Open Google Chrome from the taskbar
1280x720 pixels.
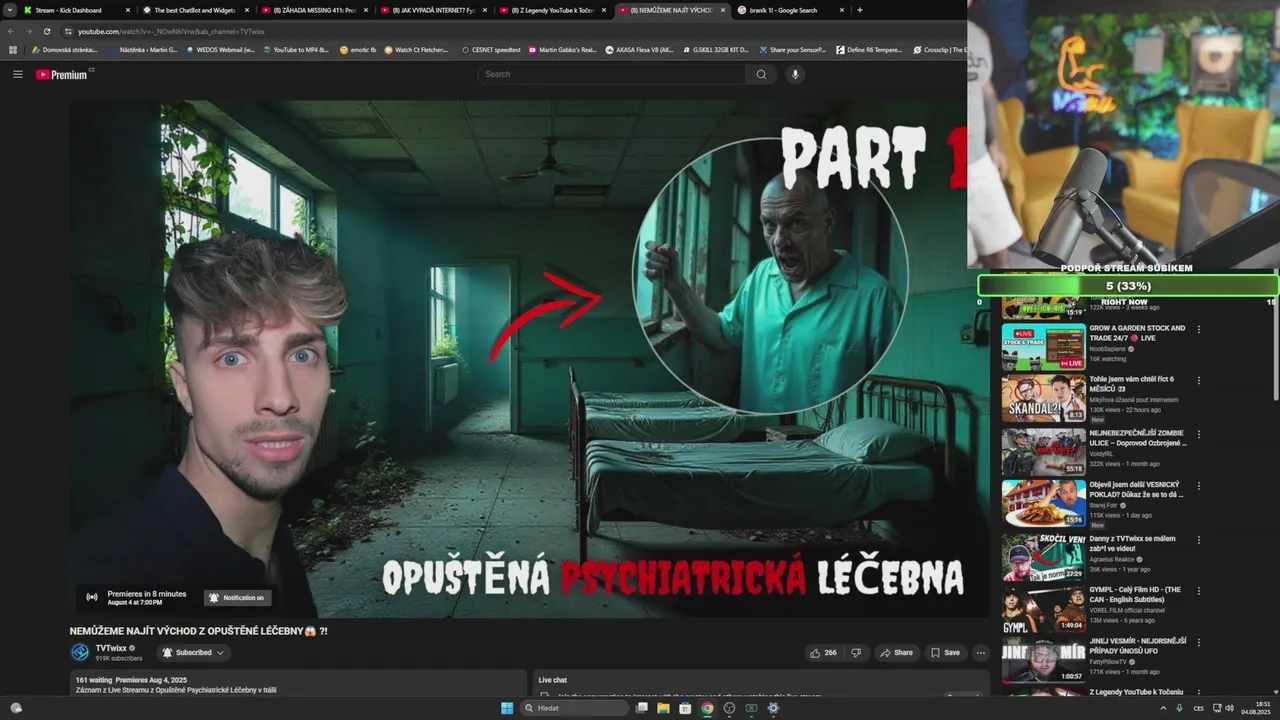tap(707, 708)
